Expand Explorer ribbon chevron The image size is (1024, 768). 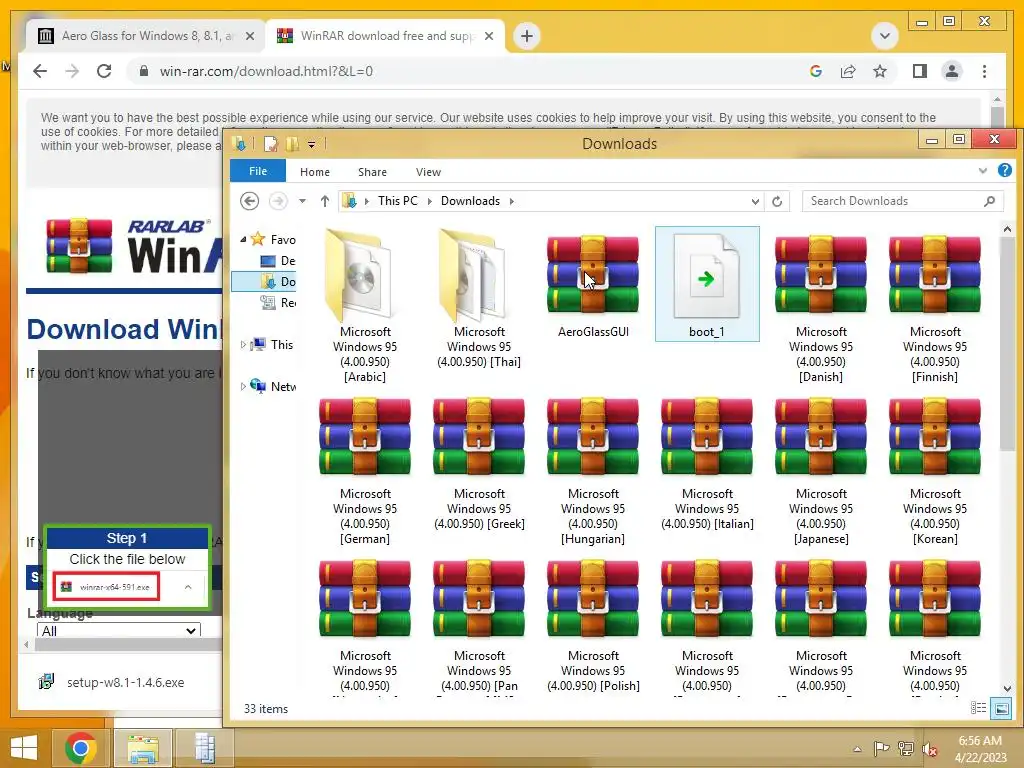pyautogui.click(x=983, y=171)
